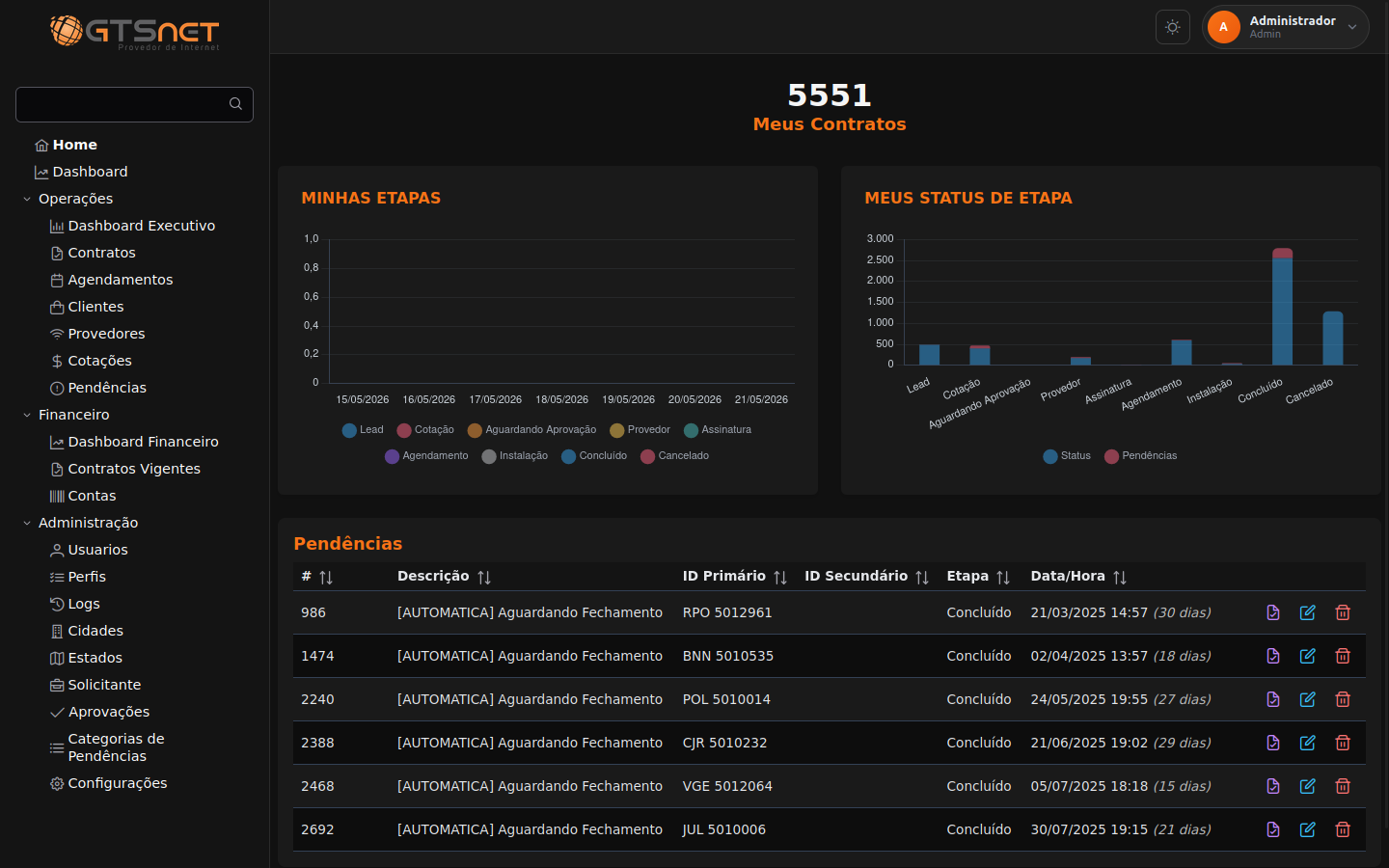
Task: Click the Cancelado bar in status chart
Action: 1332,338
